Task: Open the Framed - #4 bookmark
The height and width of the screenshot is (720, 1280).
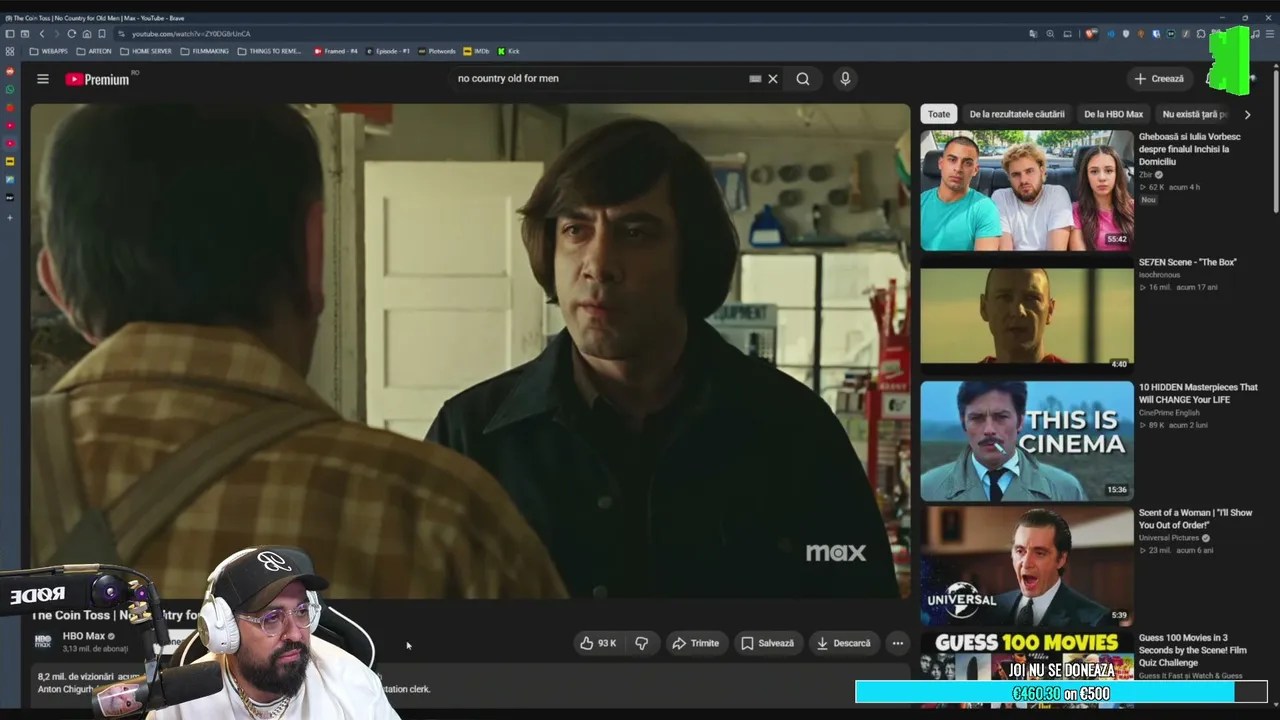Action: 335,51
